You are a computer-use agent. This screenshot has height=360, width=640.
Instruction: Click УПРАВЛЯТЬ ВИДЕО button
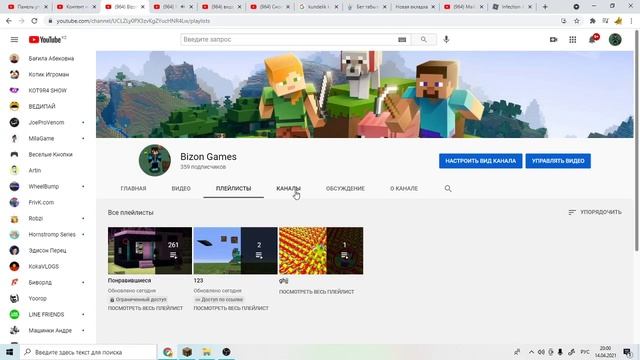coord(558,161)
